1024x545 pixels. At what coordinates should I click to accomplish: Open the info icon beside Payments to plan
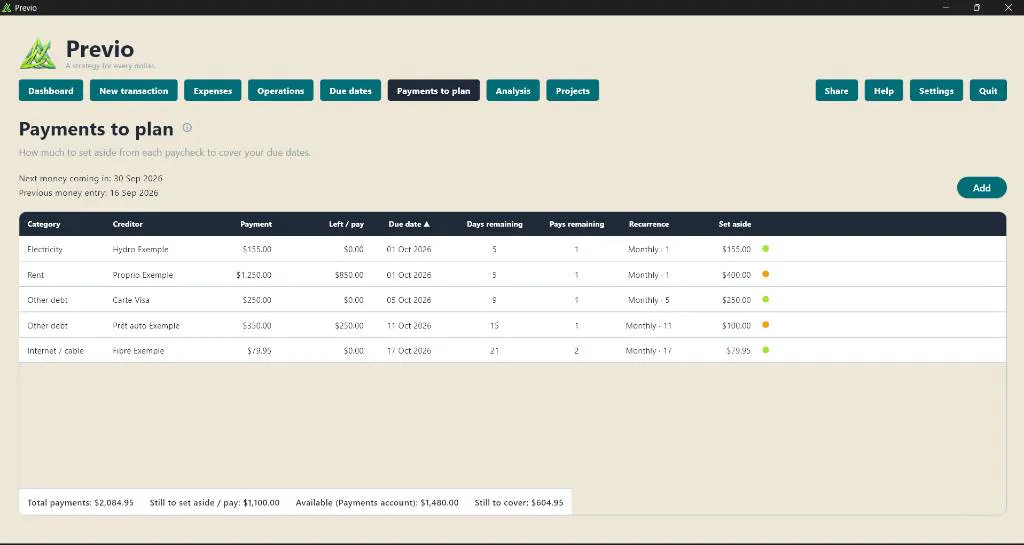(187, 128)
